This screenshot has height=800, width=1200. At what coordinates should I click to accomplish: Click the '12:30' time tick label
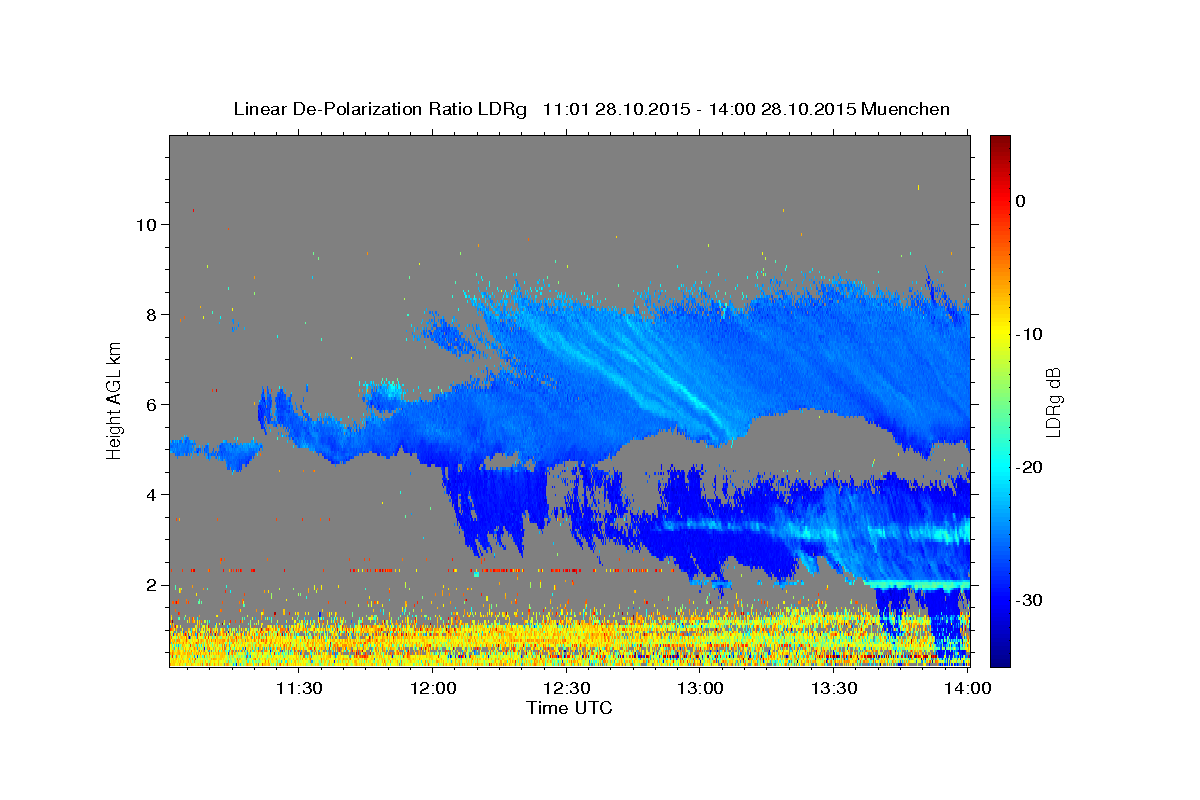pyautogui.click(x=568, y=688)
